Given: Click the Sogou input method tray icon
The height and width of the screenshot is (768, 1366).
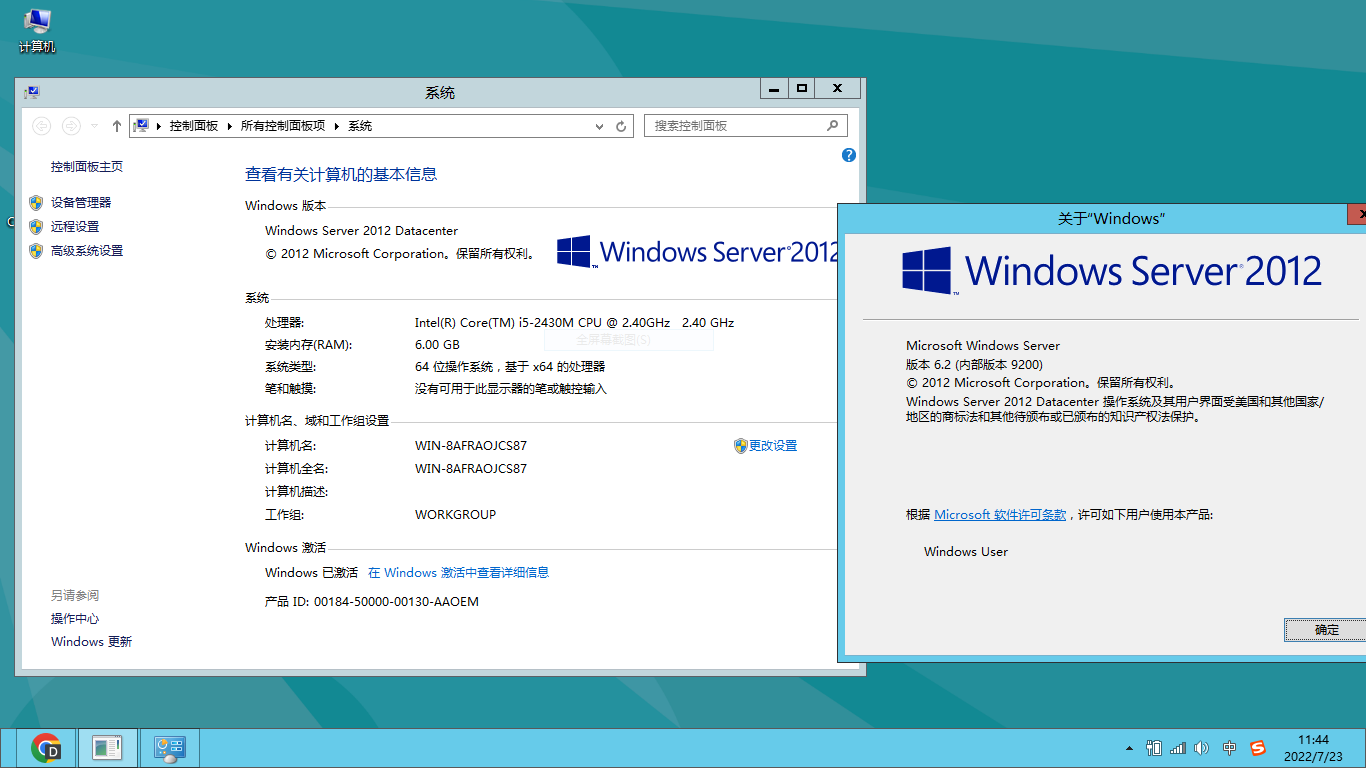Looking at the screenshot, I should [x=1258, y=748].
